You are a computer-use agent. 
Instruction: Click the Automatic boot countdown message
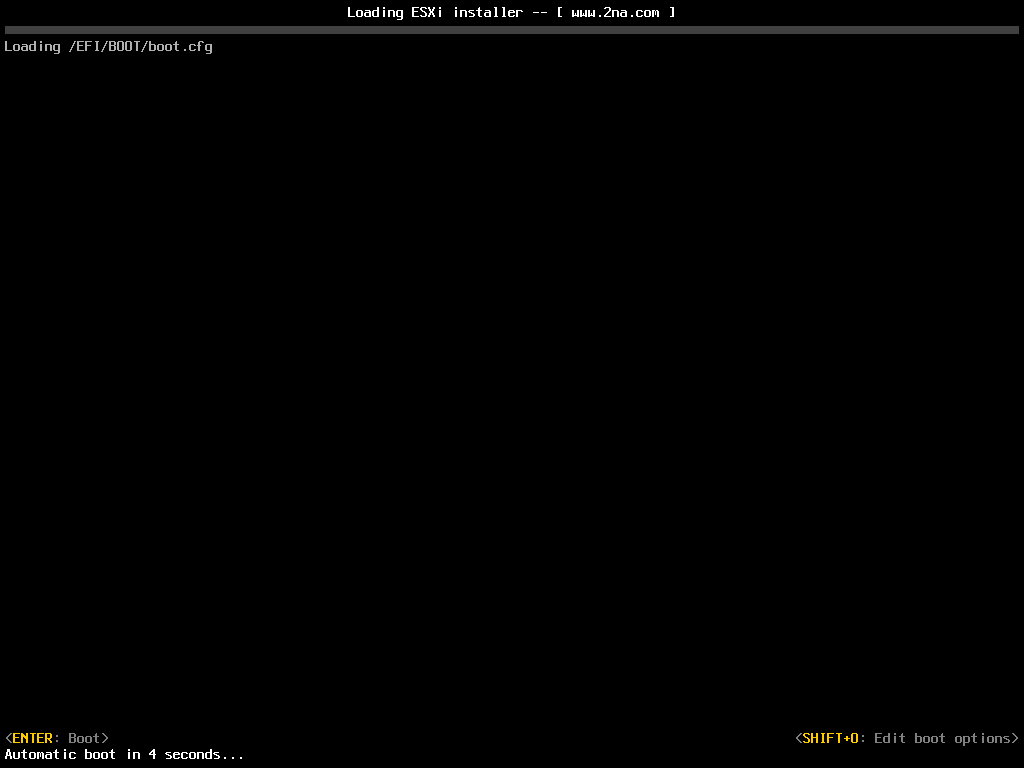(122, 754)
